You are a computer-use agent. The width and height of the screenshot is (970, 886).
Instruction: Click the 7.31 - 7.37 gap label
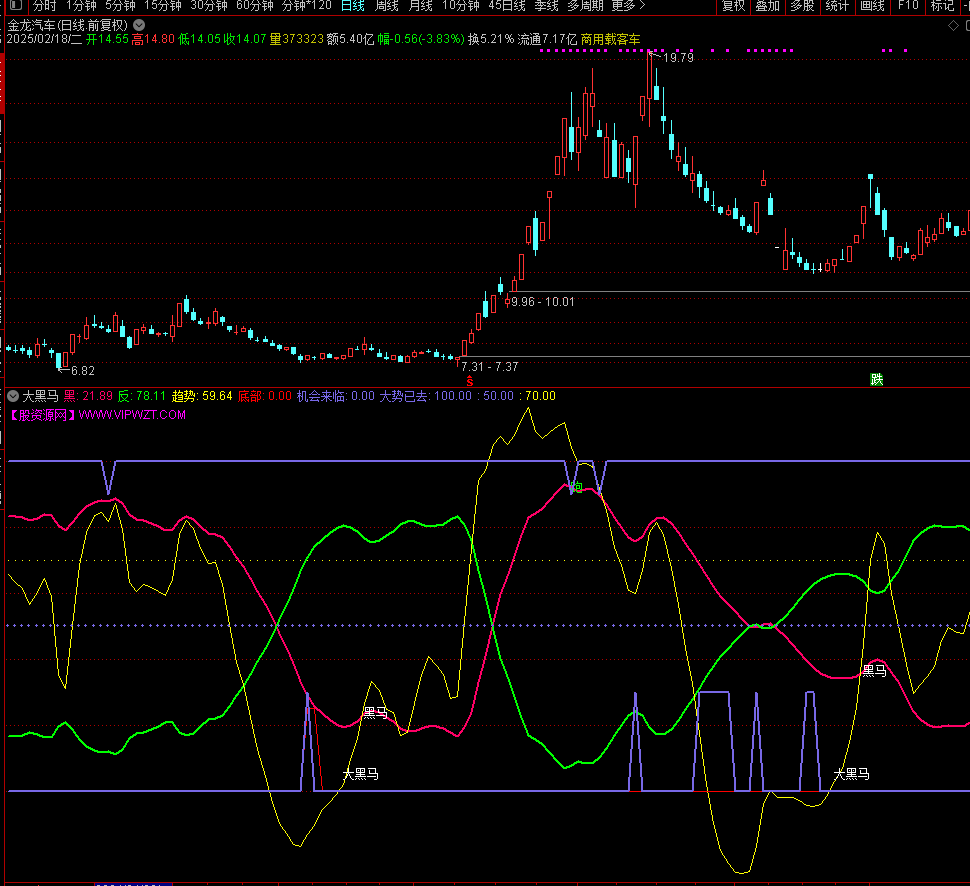489,367
